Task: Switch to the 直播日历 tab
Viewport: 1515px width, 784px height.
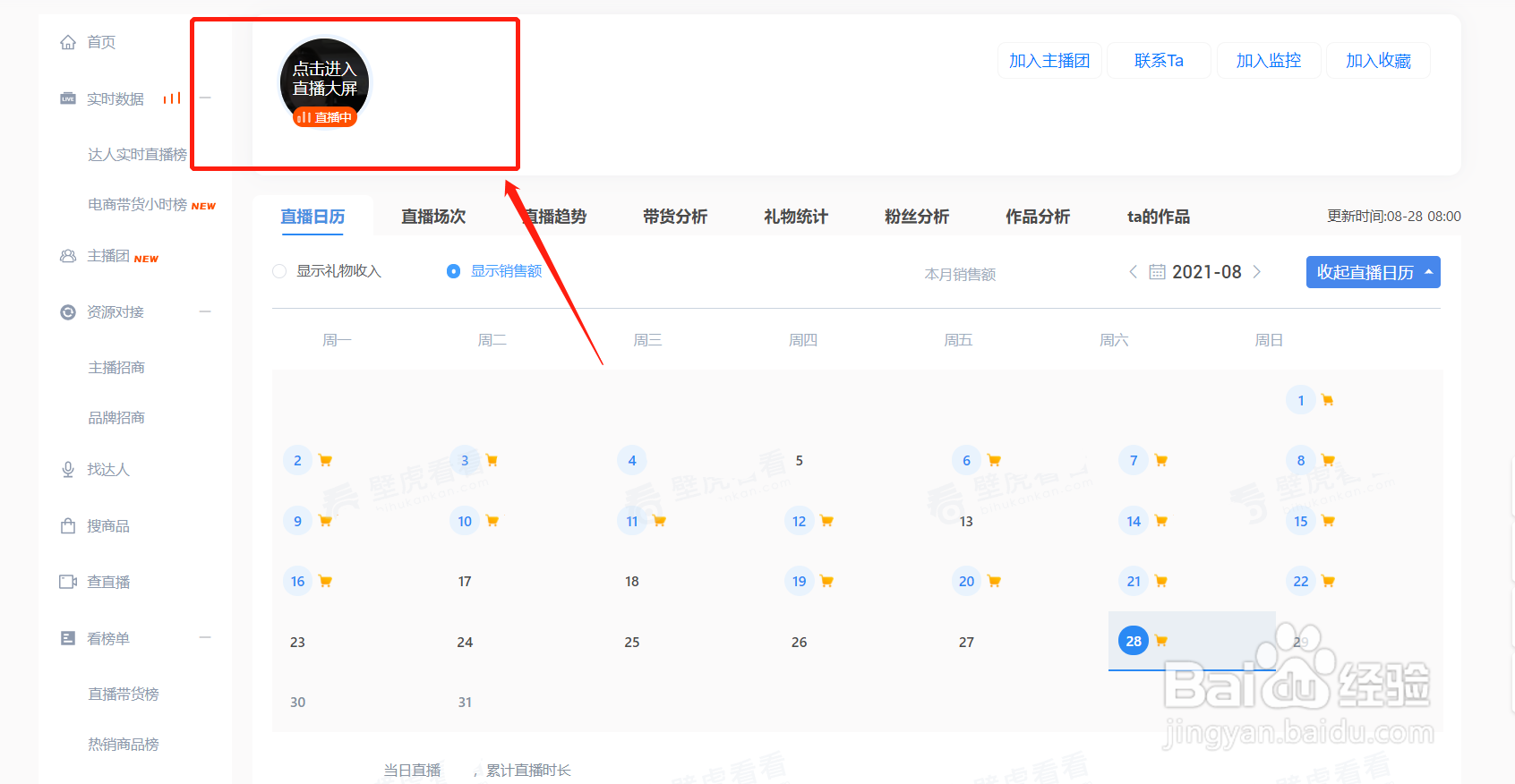Action: pos(312,217)
